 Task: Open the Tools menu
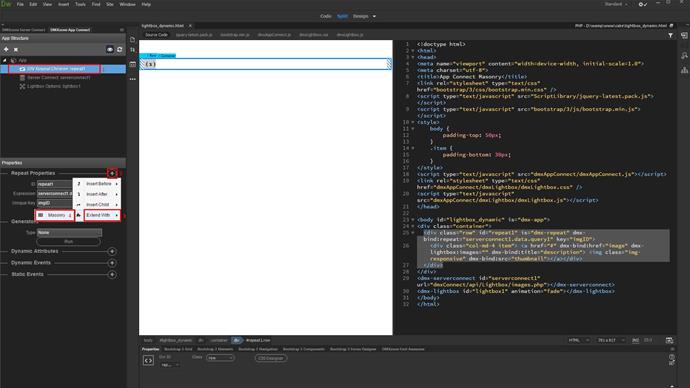(80, 4)
